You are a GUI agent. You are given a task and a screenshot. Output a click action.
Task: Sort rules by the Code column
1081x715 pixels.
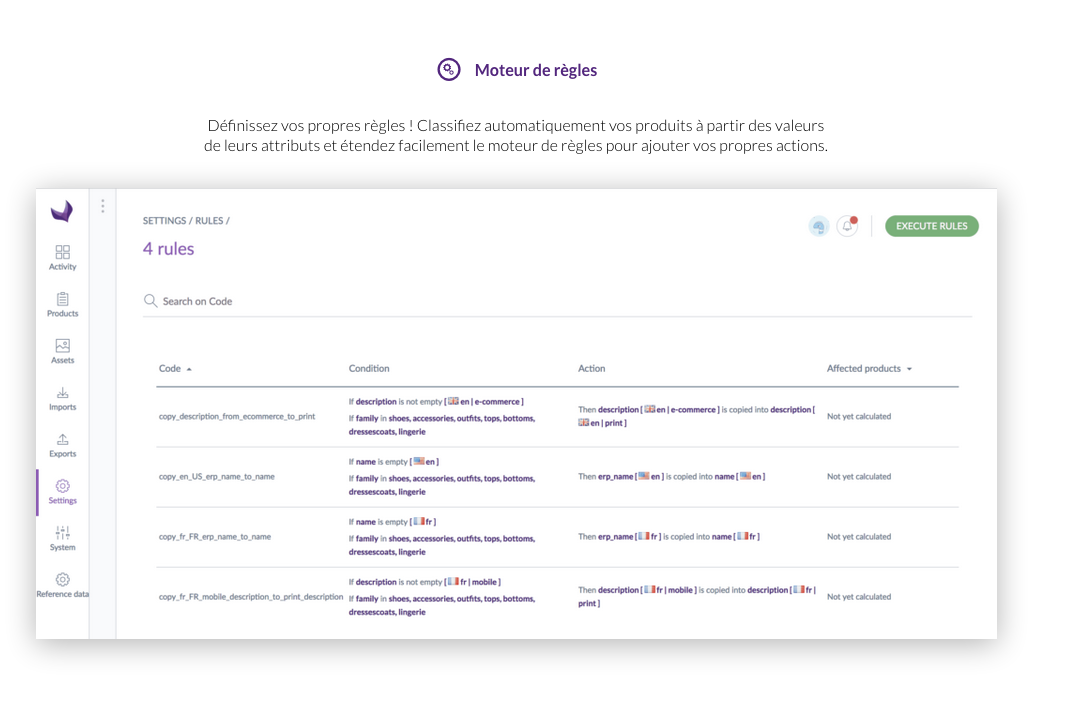coord(170,369)
